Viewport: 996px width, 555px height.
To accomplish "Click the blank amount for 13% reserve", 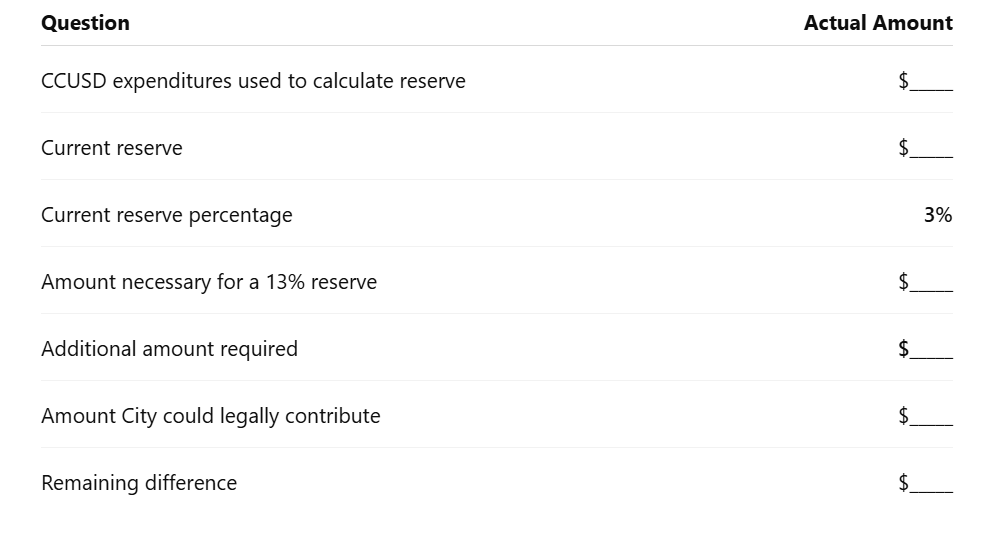I will 925,282.
